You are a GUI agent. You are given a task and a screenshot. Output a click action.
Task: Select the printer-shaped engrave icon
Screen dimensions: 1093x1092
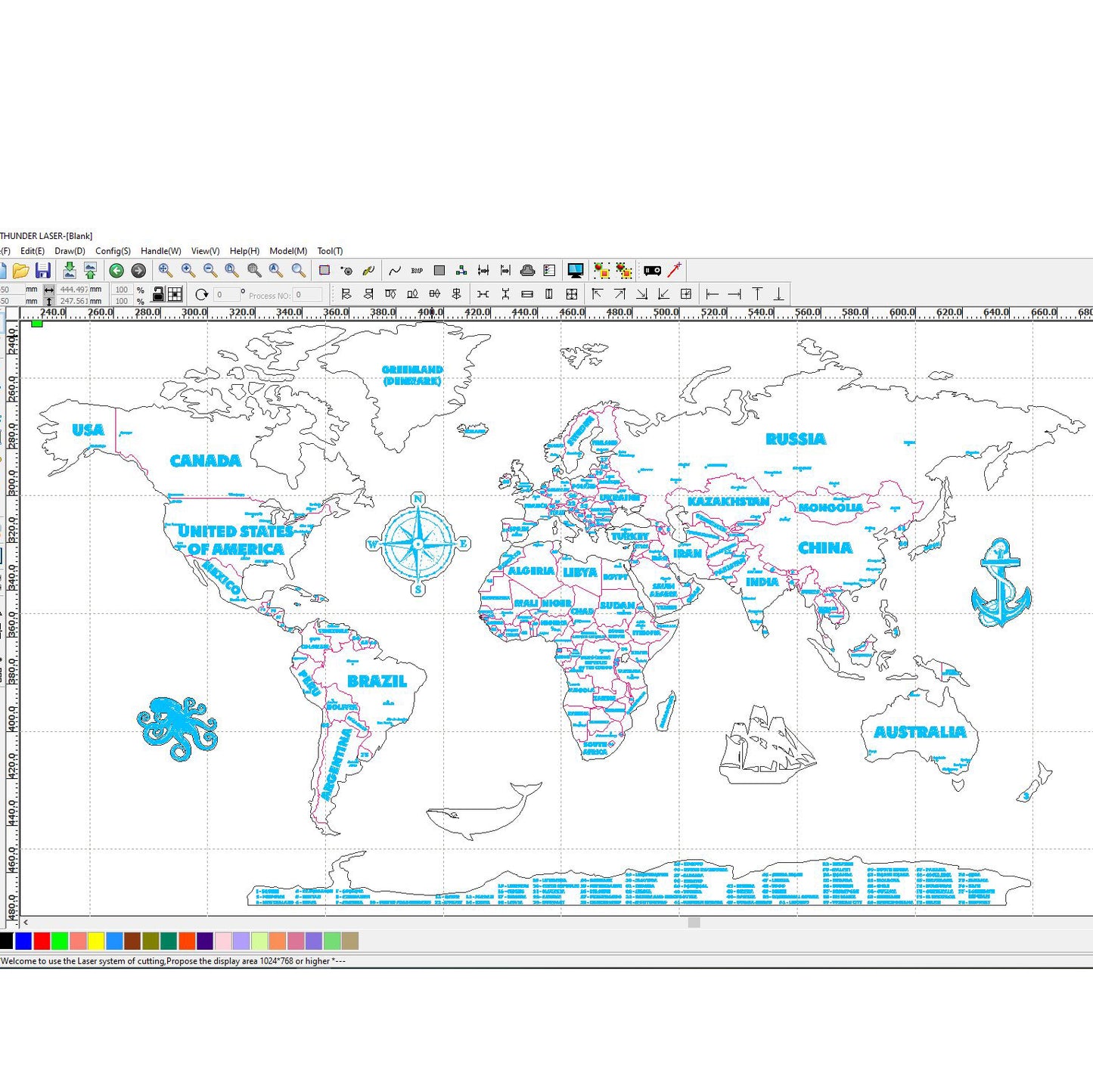coord(527,271)
